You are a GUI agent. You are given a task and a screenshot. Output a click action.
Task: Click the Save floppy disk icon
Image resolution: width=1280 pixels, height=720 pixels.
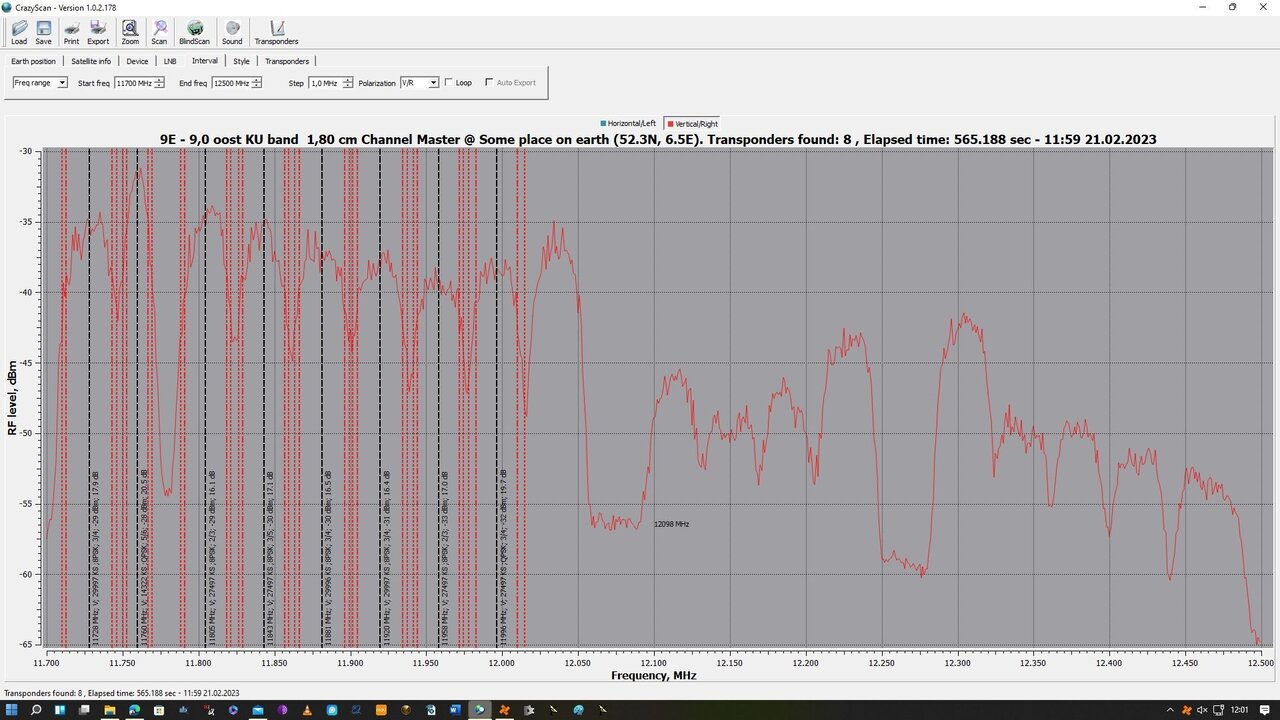click(44, 32)
